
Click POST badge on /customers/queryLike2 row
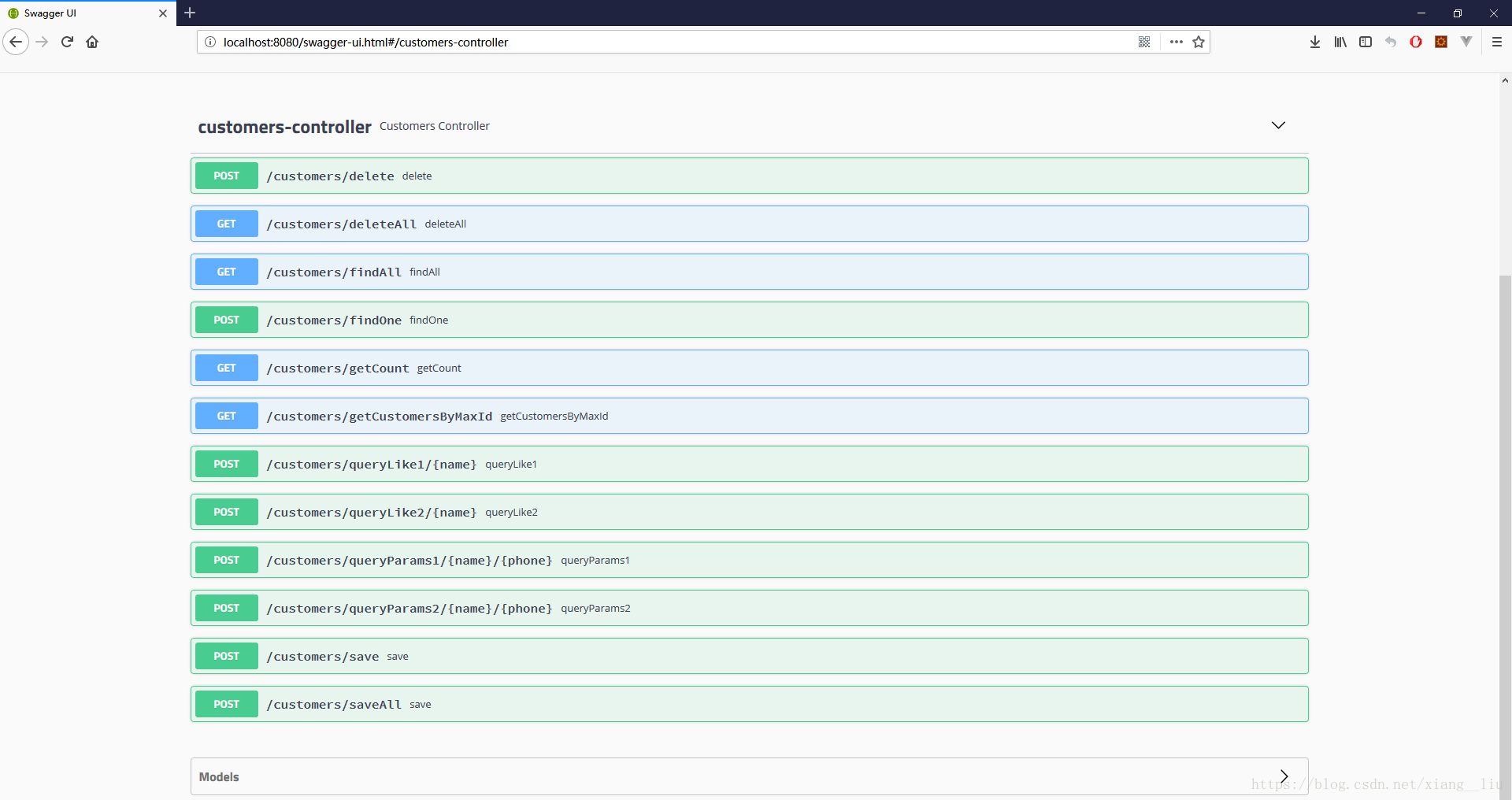click(x=227, y=512)
